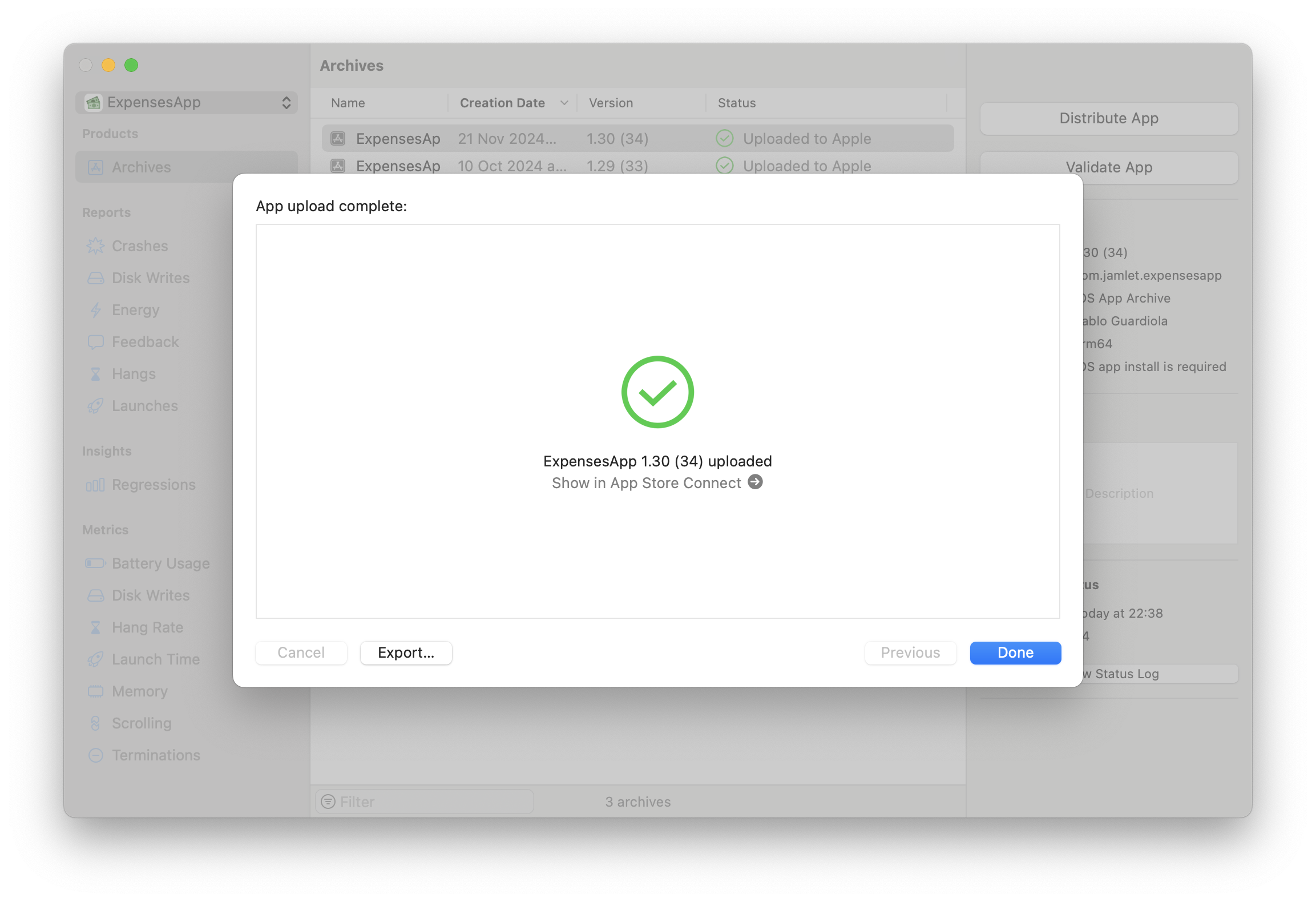The image size is (1316, 902).
Task: Click the Done button
Action: click(x=1015, y=653)
